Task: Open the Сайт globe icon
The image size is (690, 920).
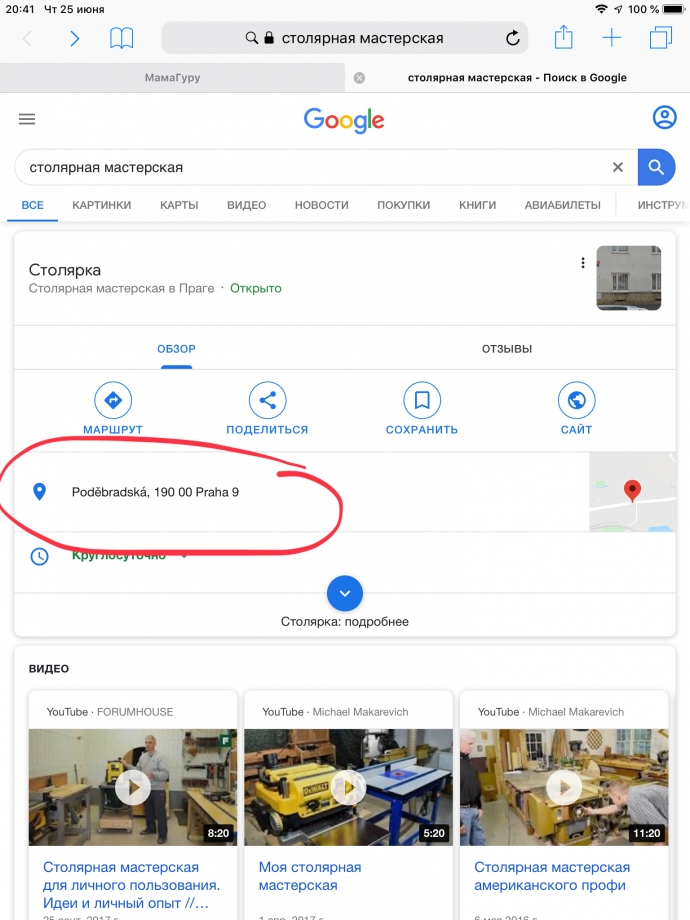Action: (576, 400)
